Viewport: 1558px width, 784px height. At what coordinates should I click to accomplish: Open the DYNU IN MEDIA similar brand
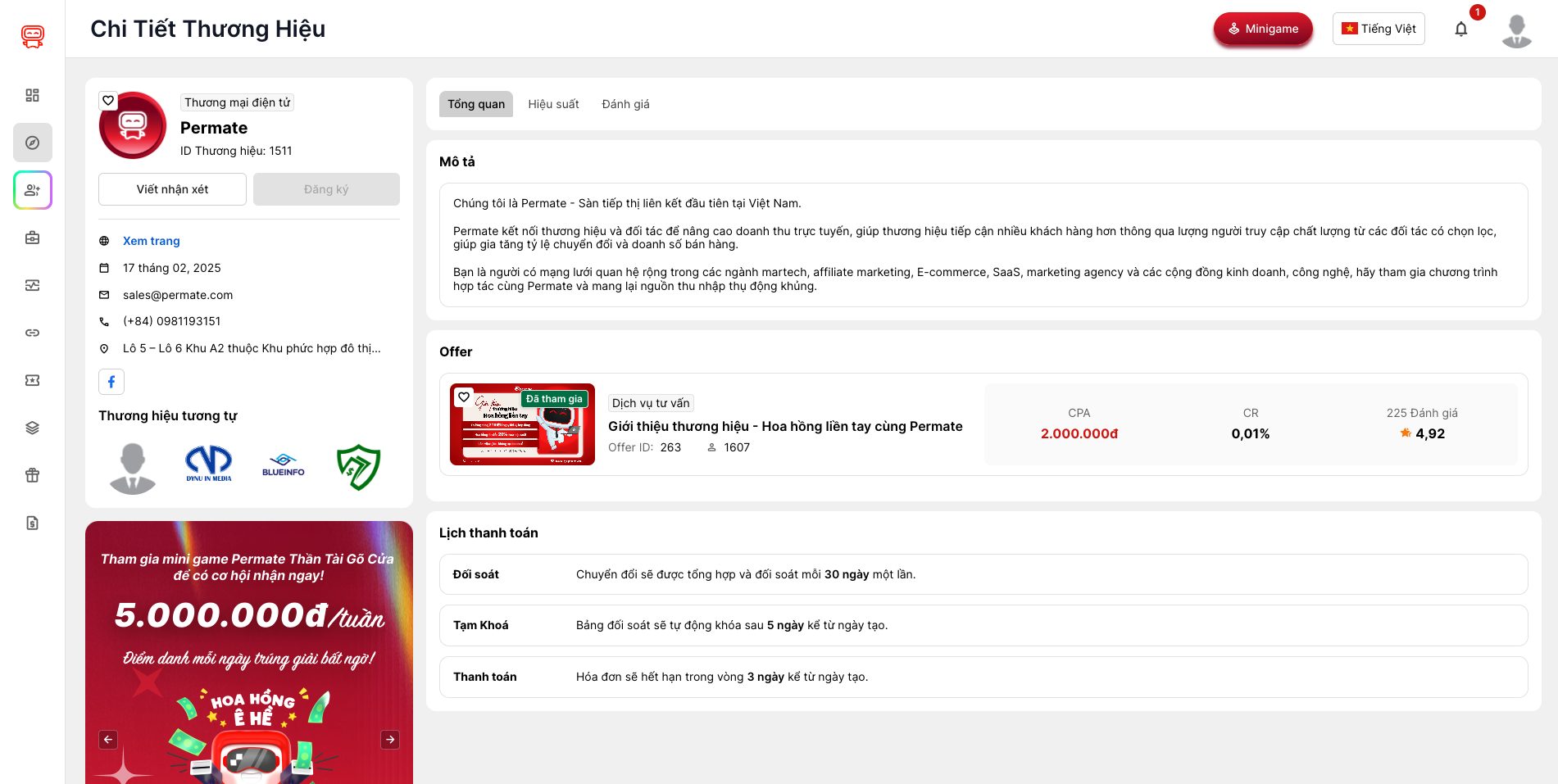point(209,464)
